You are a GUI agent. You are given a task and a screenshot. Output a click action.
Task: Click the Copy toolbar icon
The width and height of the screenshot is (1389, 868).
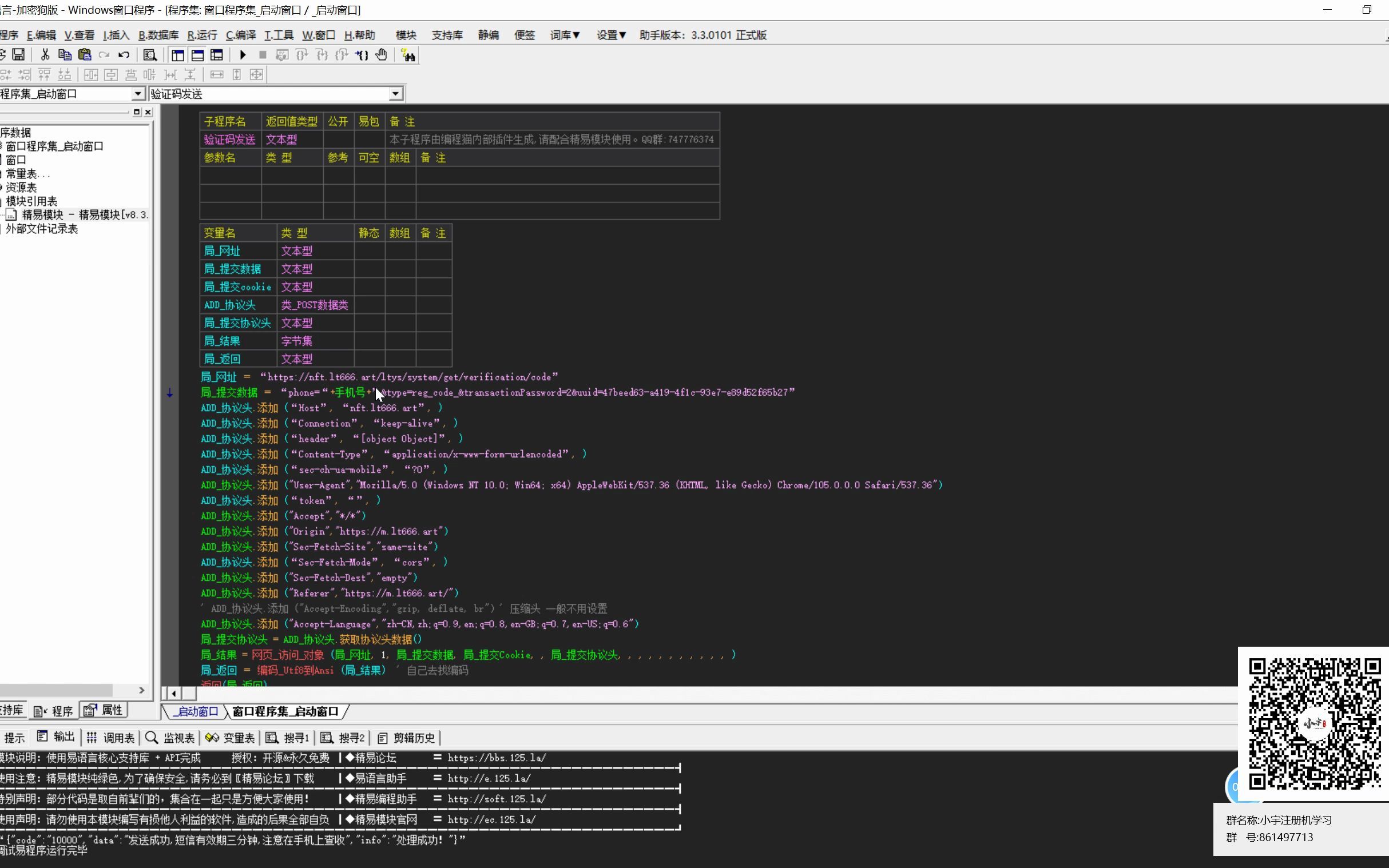pyautogui.click(x=65, y=54)
